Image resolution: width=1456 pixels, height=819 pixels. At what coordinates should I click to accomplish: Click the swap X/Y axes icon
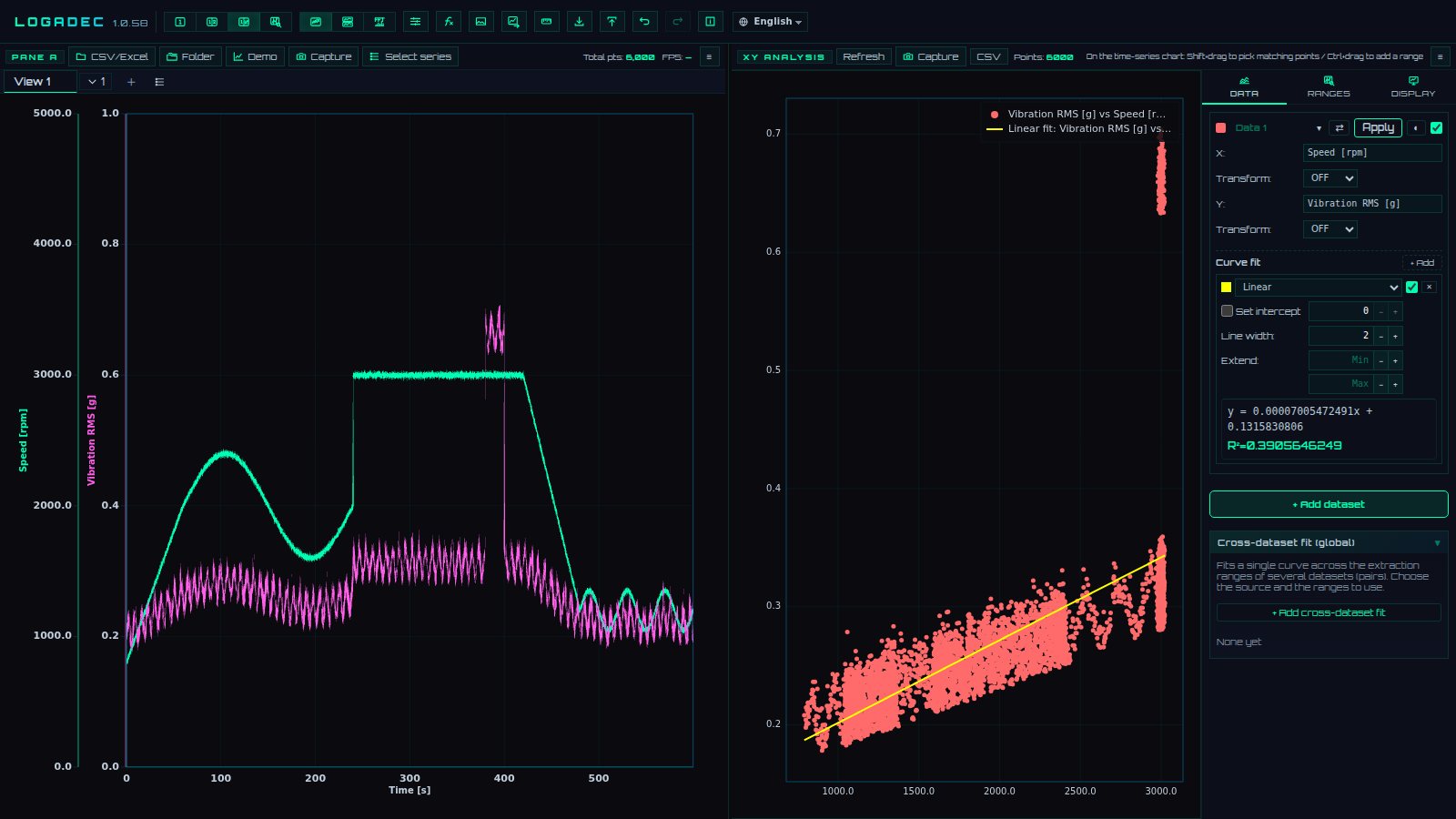pos(1340,128)
